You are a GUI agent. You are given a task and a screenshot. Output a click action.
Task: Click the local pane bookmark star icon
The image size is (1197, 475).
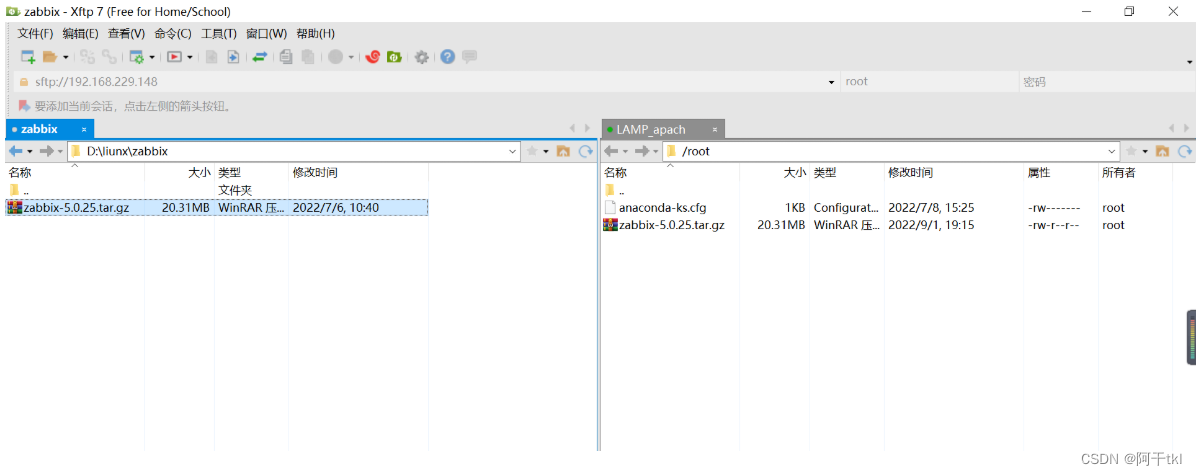[x=532, y=151]
